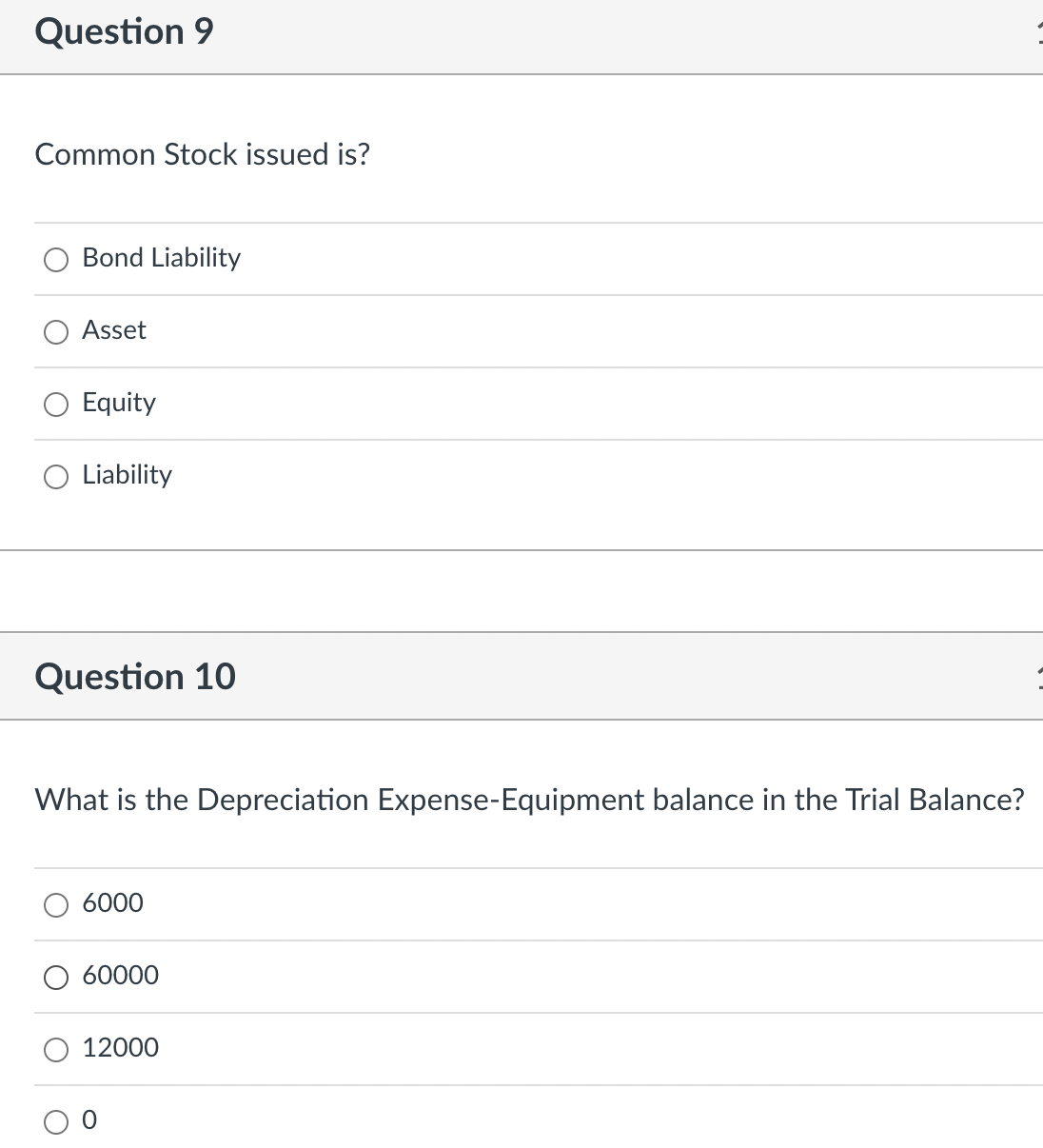The image size is (1043, 1148).
Task: Click the Question 9 header
Action: pyautogui.click(x=123, y=31)
